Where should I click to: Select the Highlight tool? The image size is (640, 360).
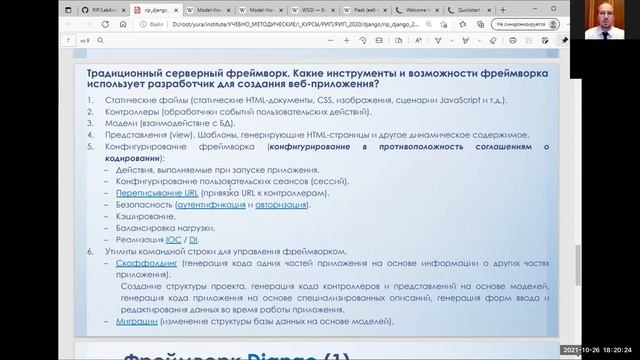465,40
